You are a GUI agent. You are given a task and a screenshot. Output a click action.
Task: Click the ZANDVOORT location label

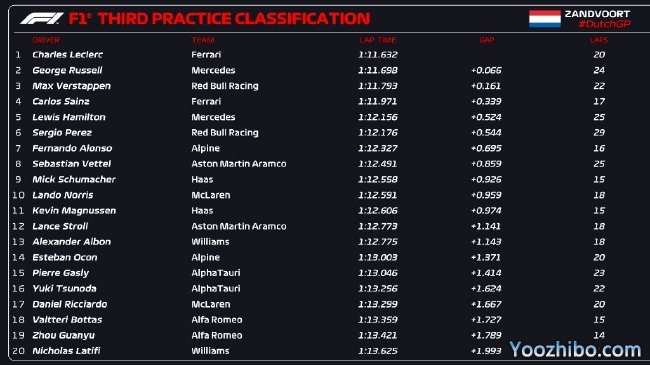coord(597,14)
